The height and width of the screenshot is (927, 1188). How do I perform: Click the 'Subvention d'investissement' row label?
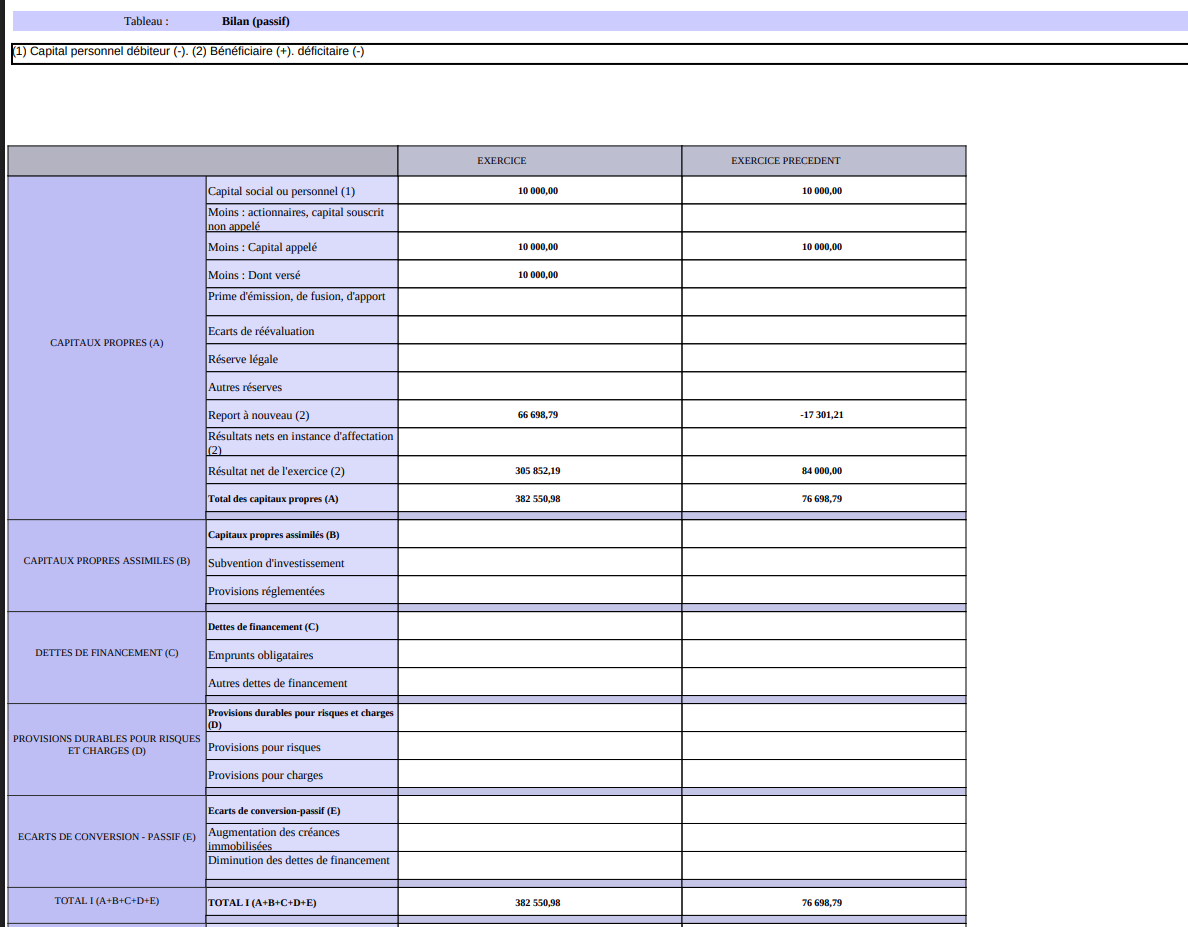[276, 563]
